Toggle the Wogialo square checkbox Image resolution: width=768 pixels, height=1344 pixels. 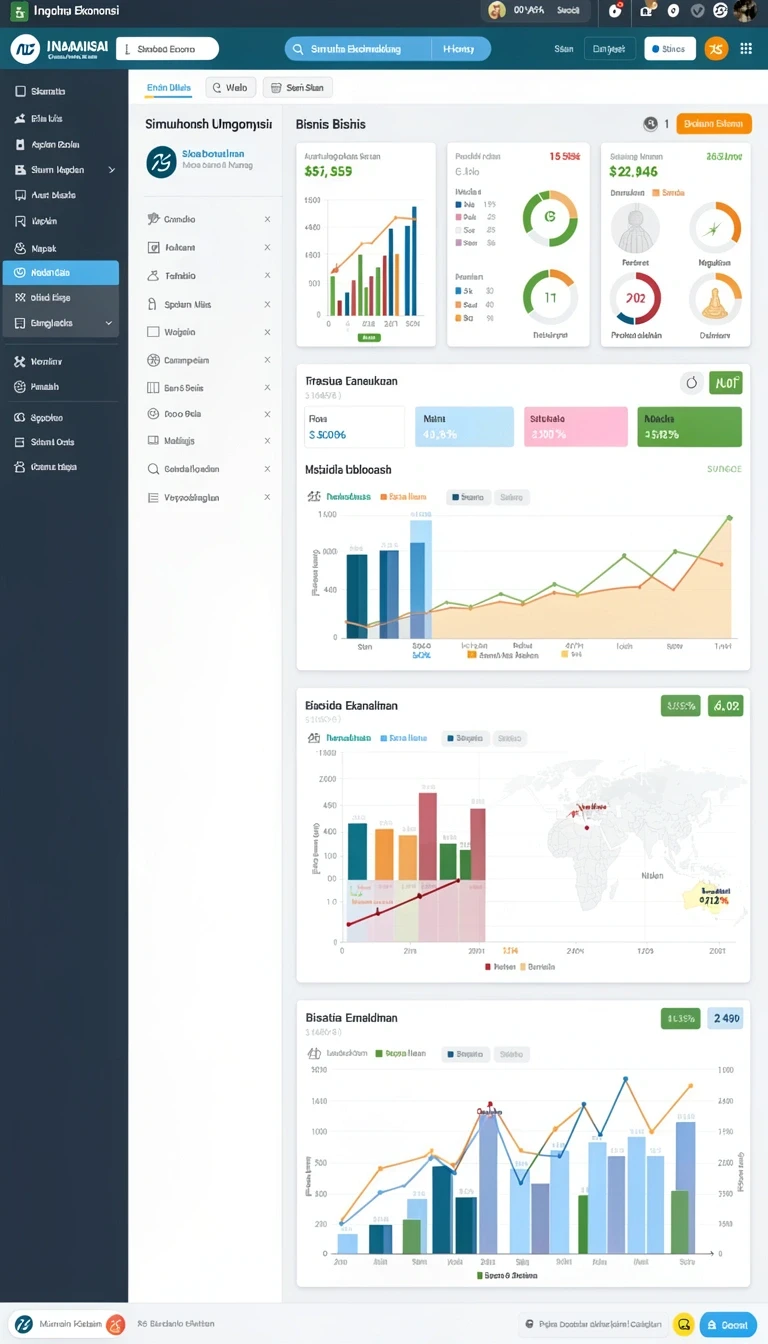click(153, 331)
